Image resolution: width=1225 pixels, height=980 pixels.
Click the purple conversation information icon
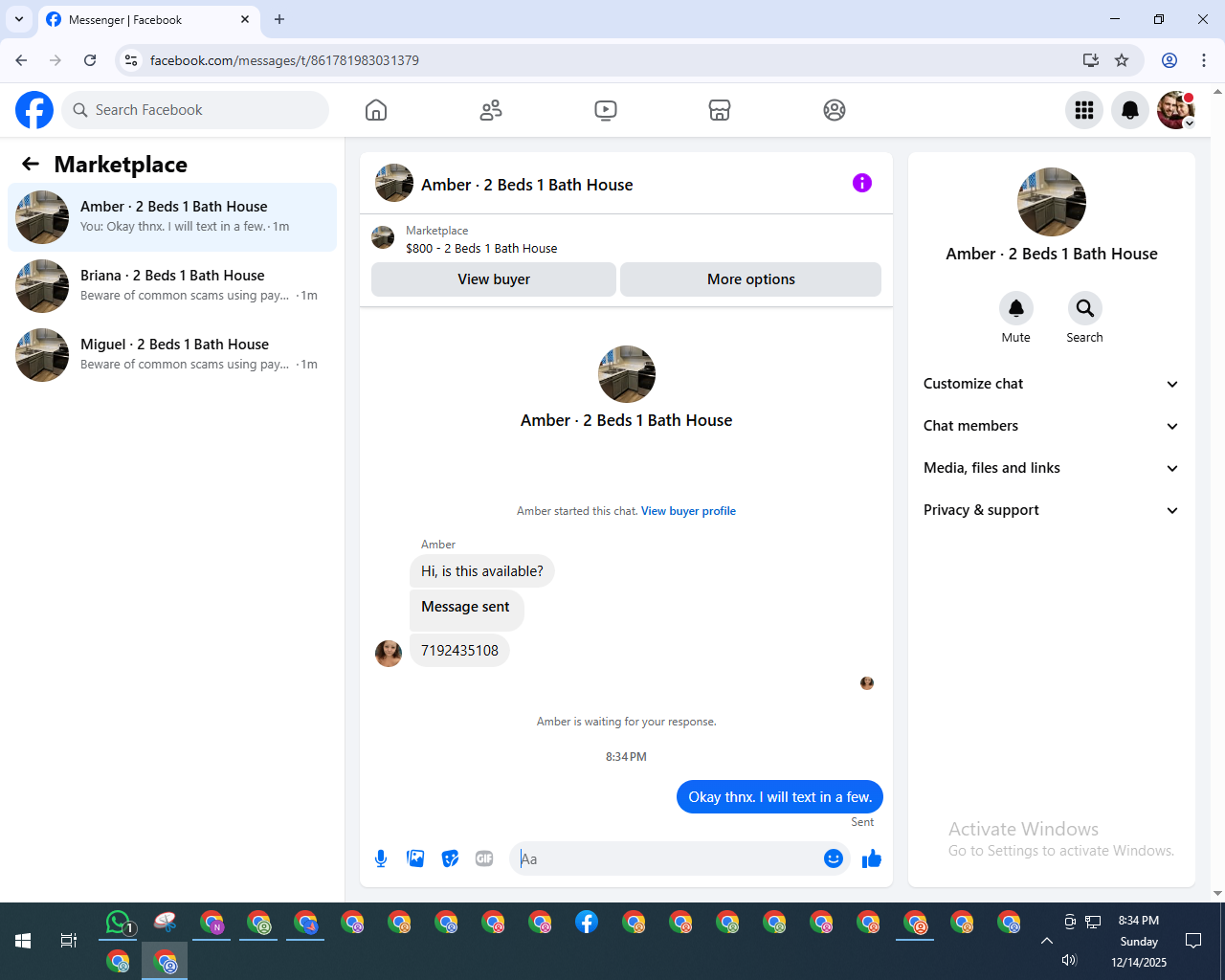pyautogui.click(x=862, y=183)
